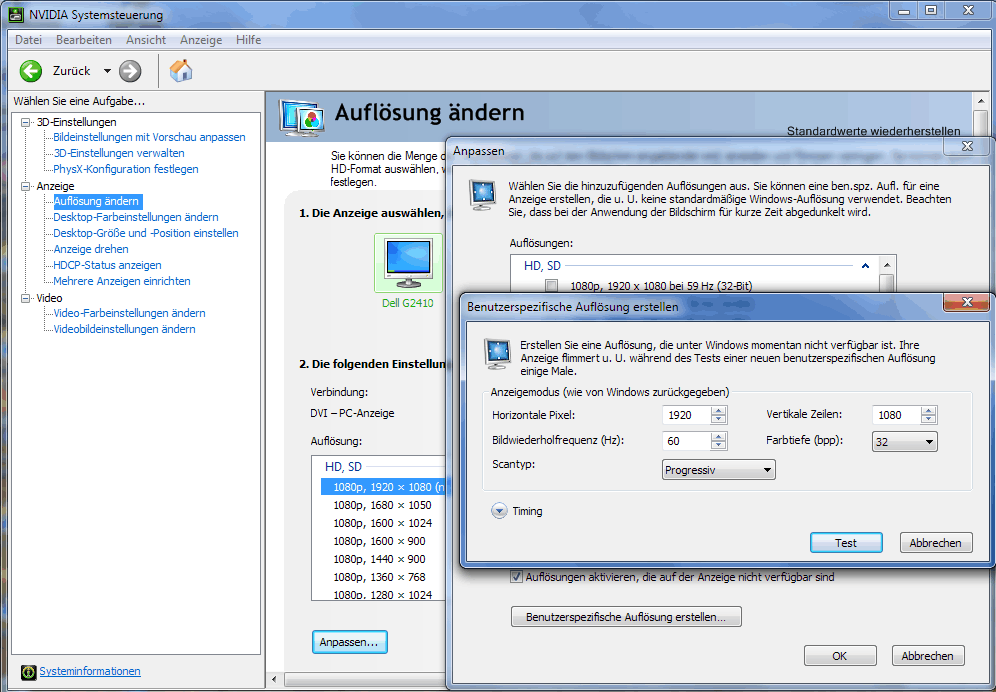This screenshot has height=692, width=996.
Task: Collapse HD, SD group in Anpassen dialog
Action: click(865, 266)
